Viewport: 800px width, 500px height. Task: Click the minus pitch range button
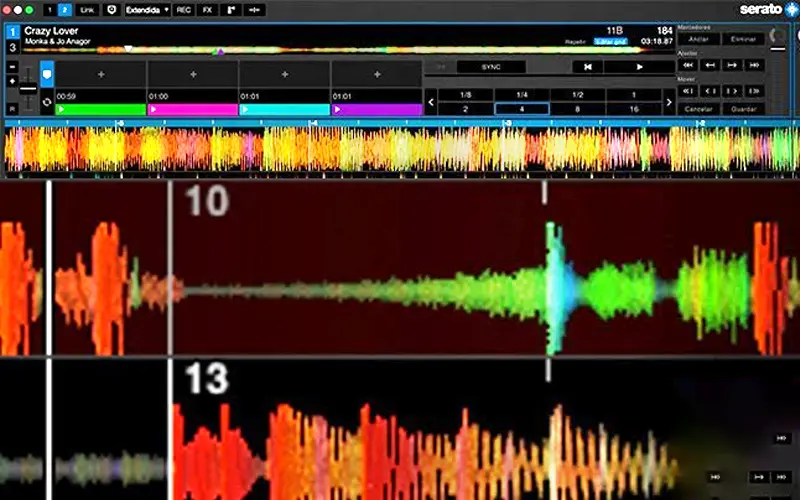tap(13, 67)
